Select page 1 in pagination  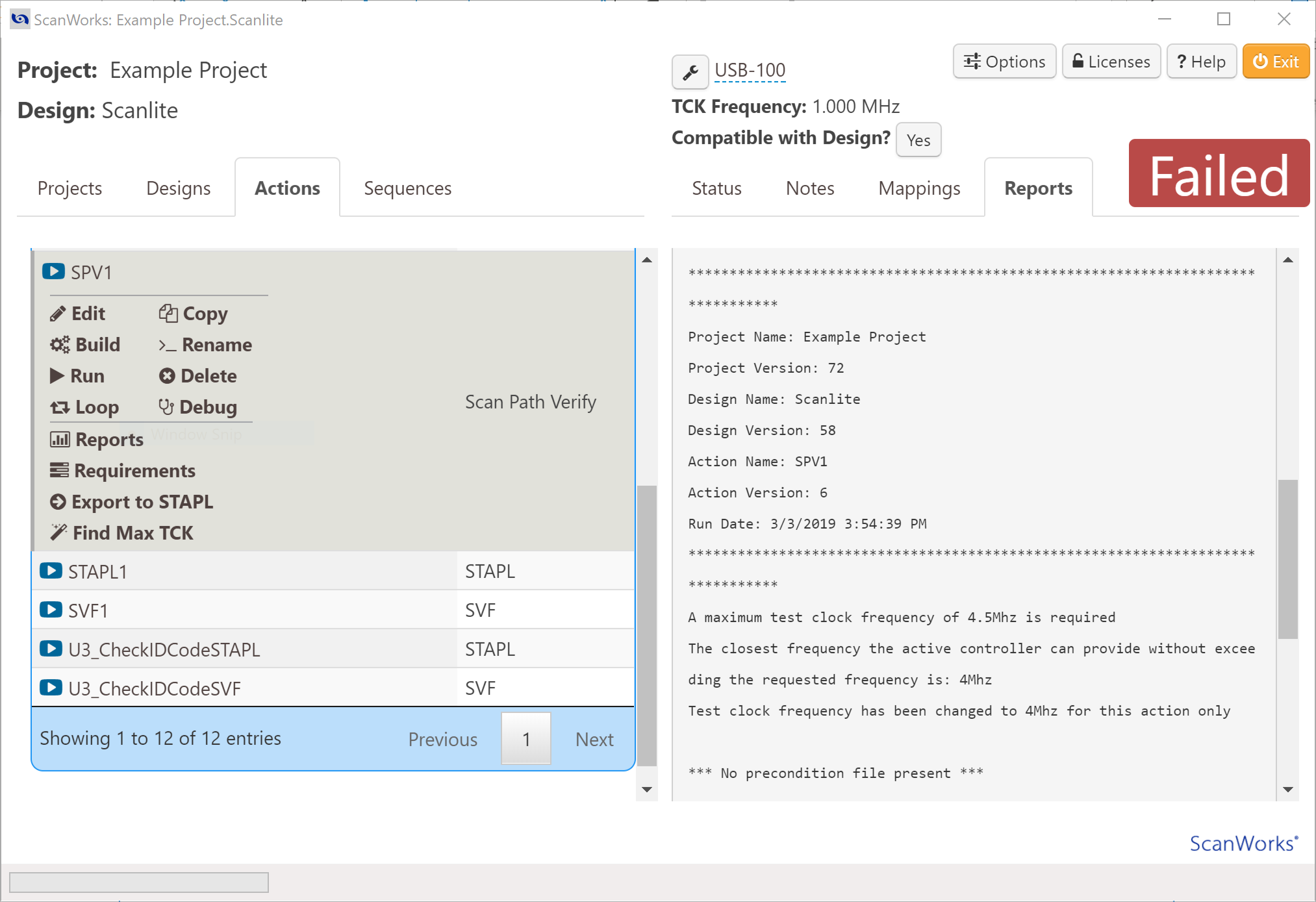(x=526, y=738)
